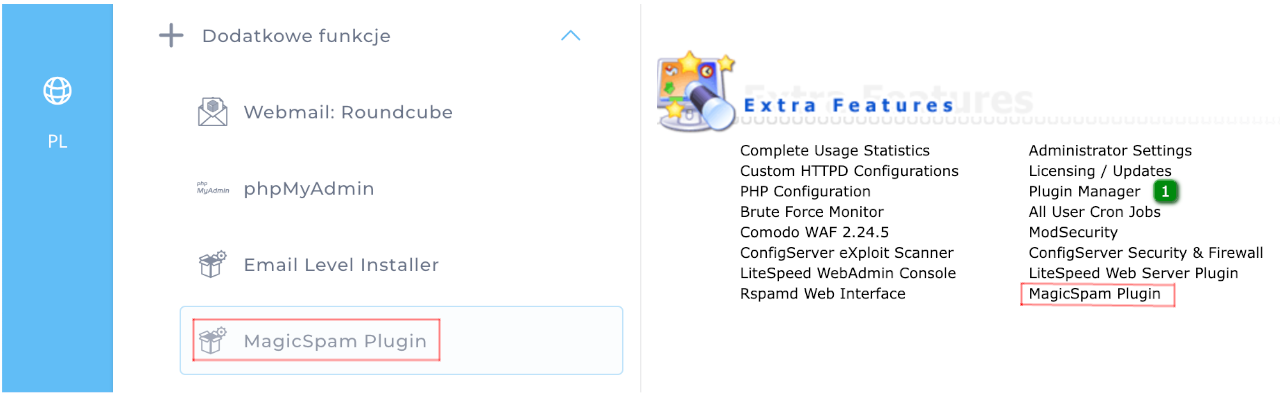Click the phpMyAdmin logo icon
Viewport: 1280px width, 400px height.
coord(212,189)
